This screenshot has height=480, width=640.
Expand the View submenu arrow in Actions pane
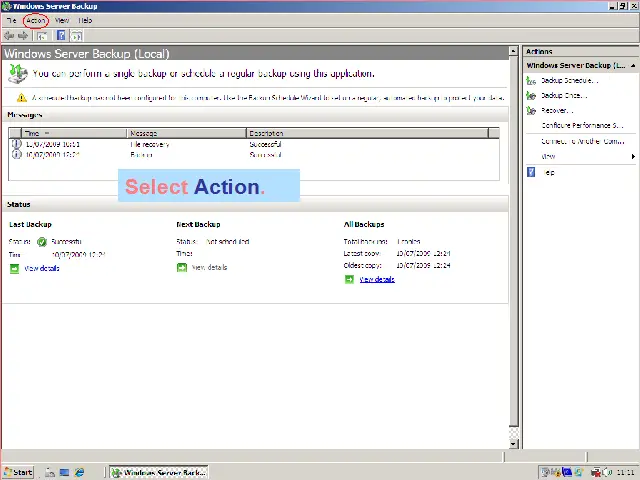tap(633, 156)
